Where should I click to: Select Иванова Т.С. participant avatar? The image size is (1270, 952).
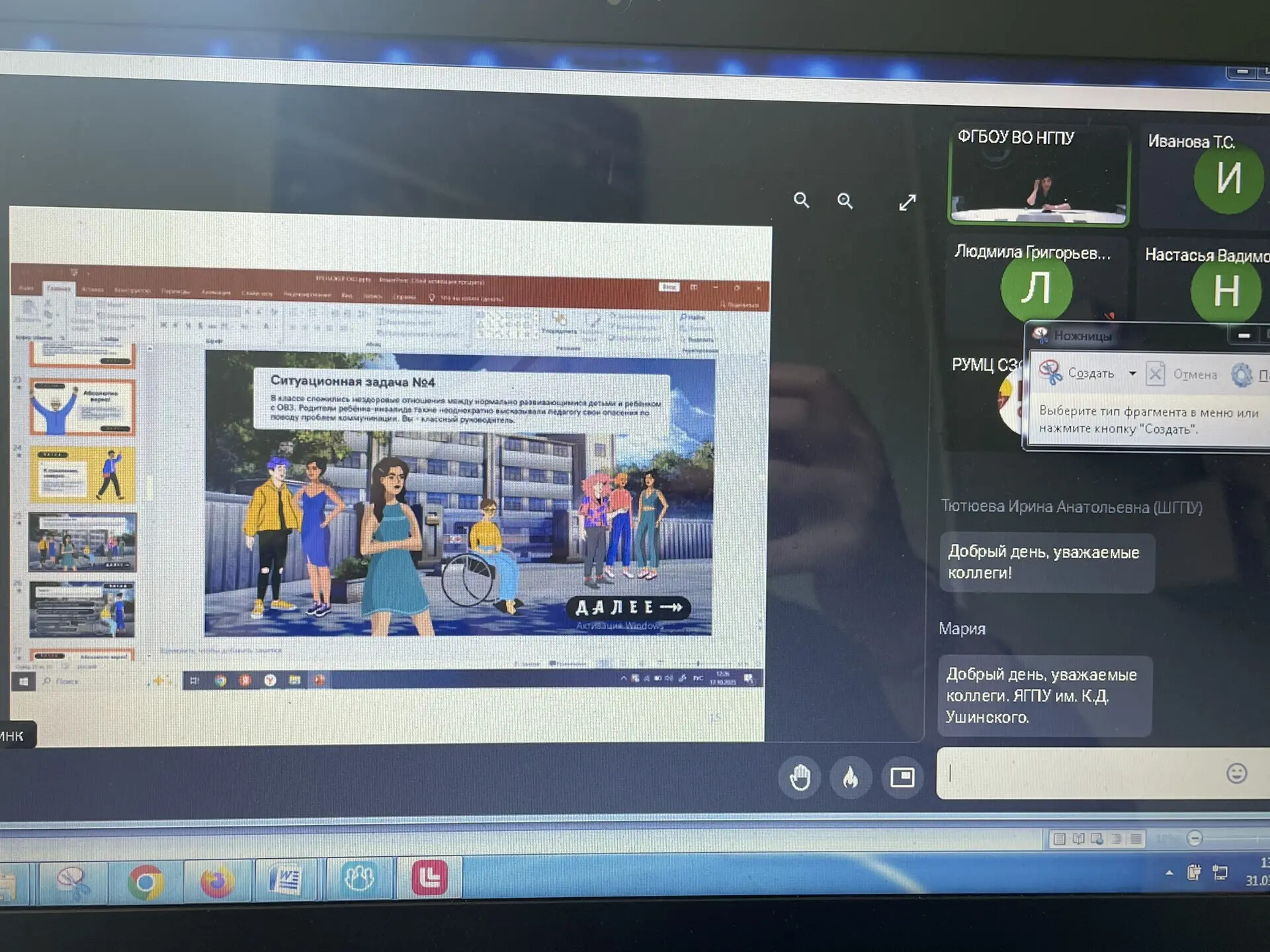[1228, 178]
